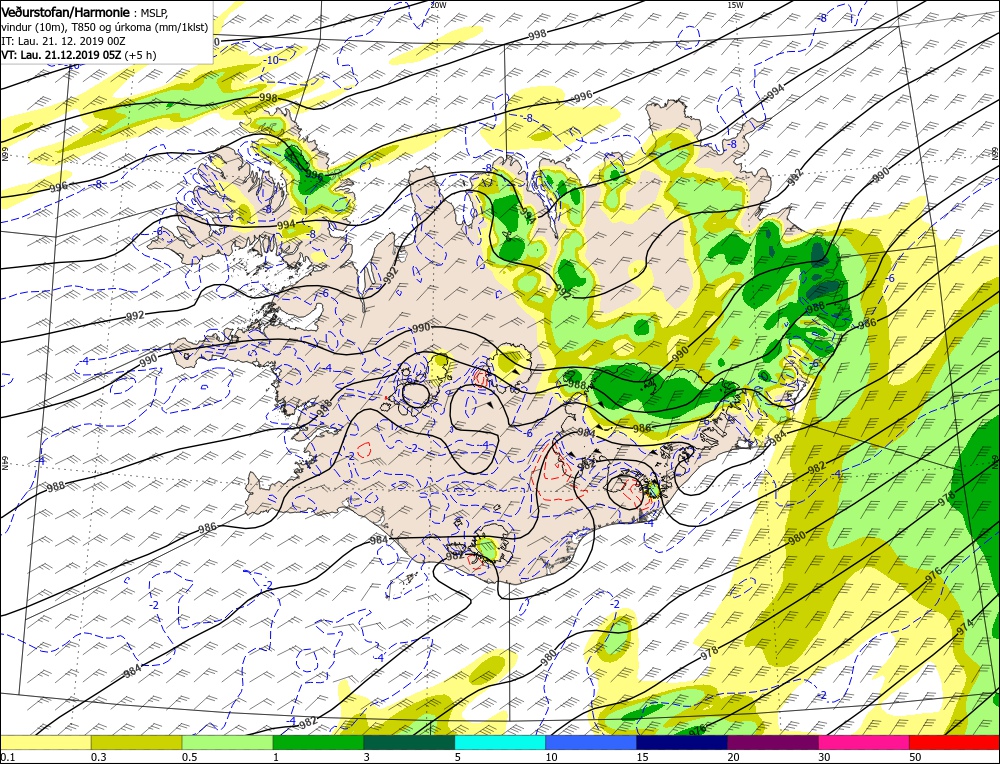Click the legend scale value "30"
The height and width of the screenshot is (764, 1000).
(825, 757)
